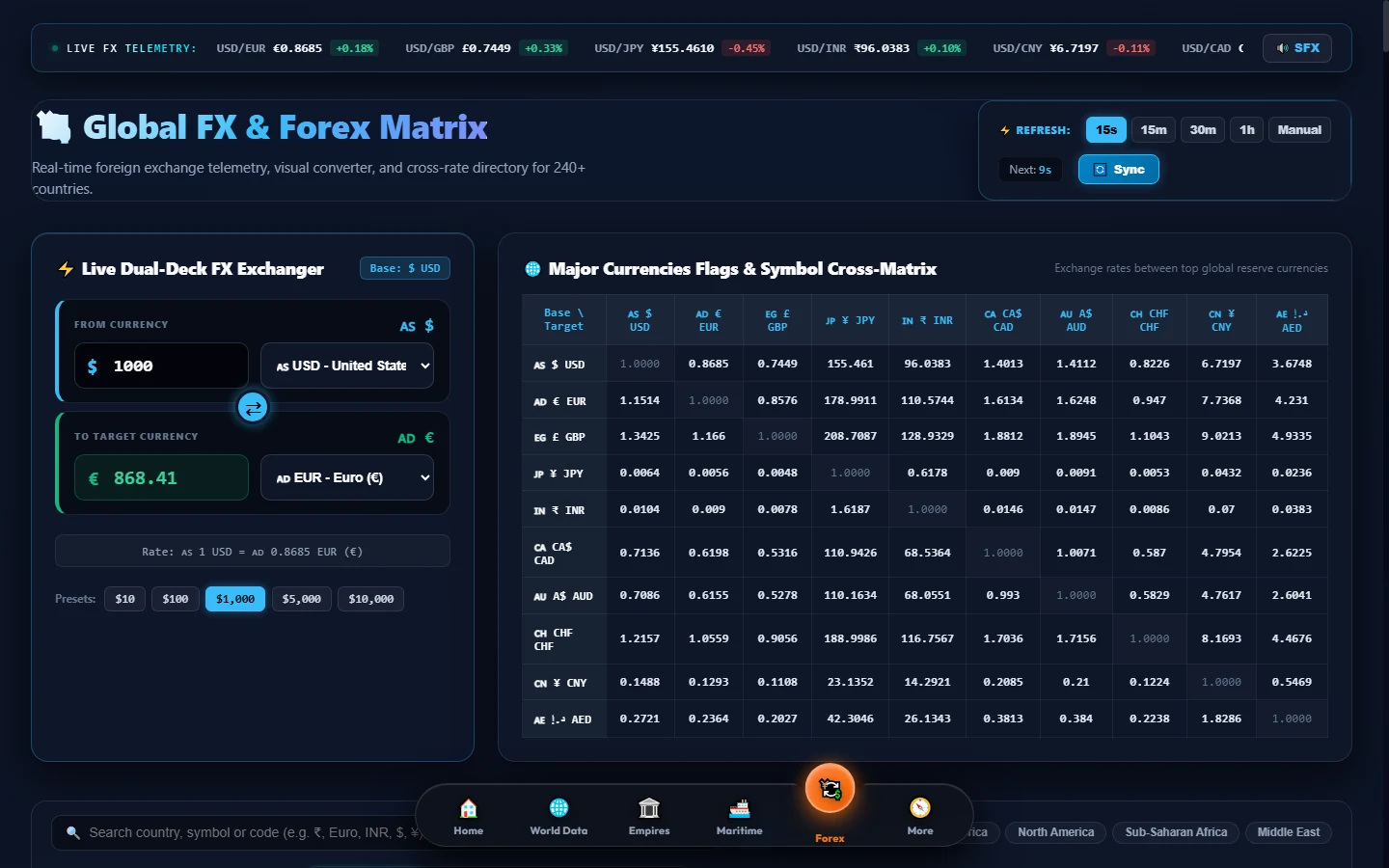
Task: Toggle the SFX sound button
Action: coord(1297,48)
